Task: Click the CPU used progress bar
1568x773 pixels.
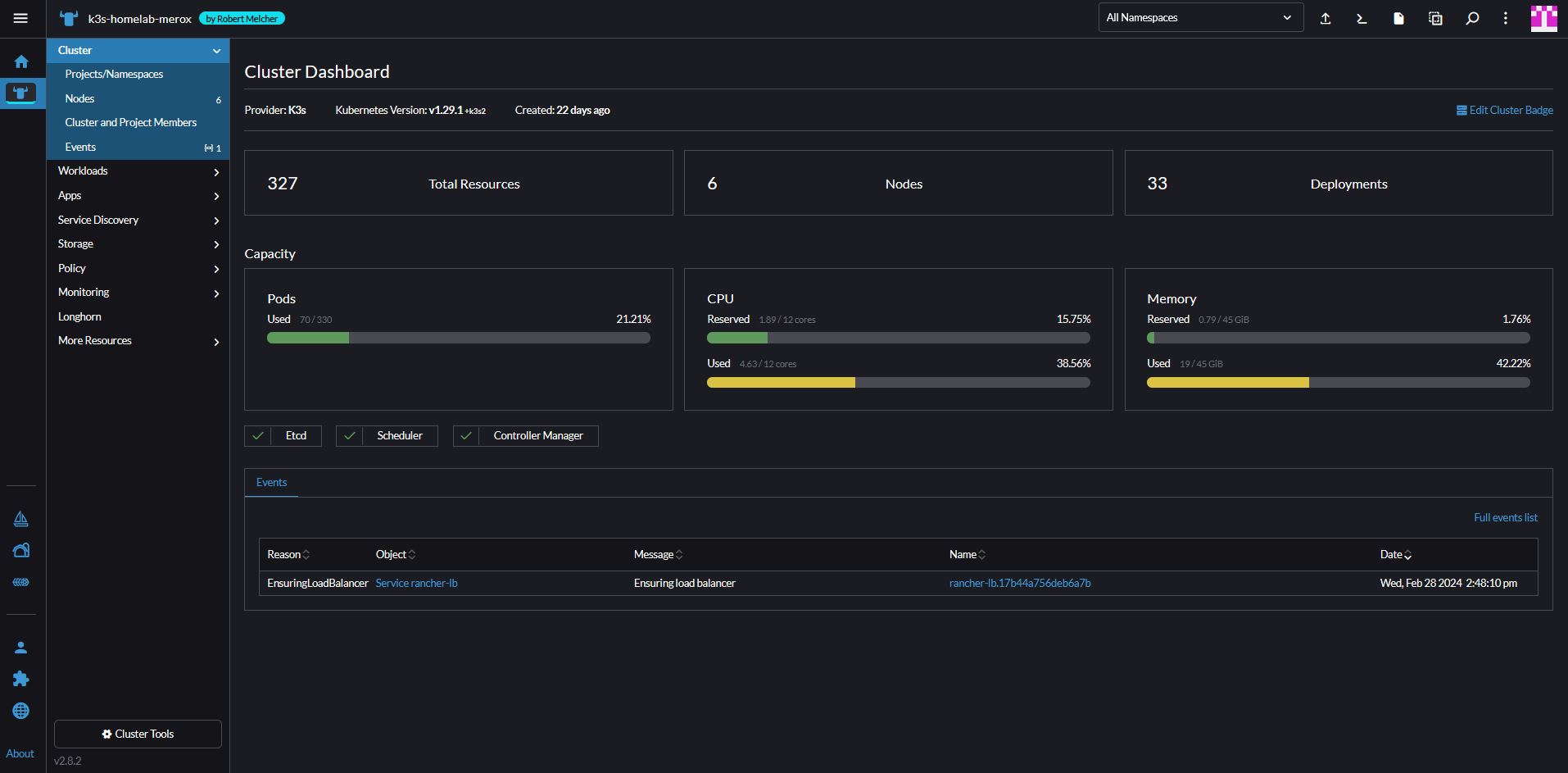Action: click(x=898, y=383)
